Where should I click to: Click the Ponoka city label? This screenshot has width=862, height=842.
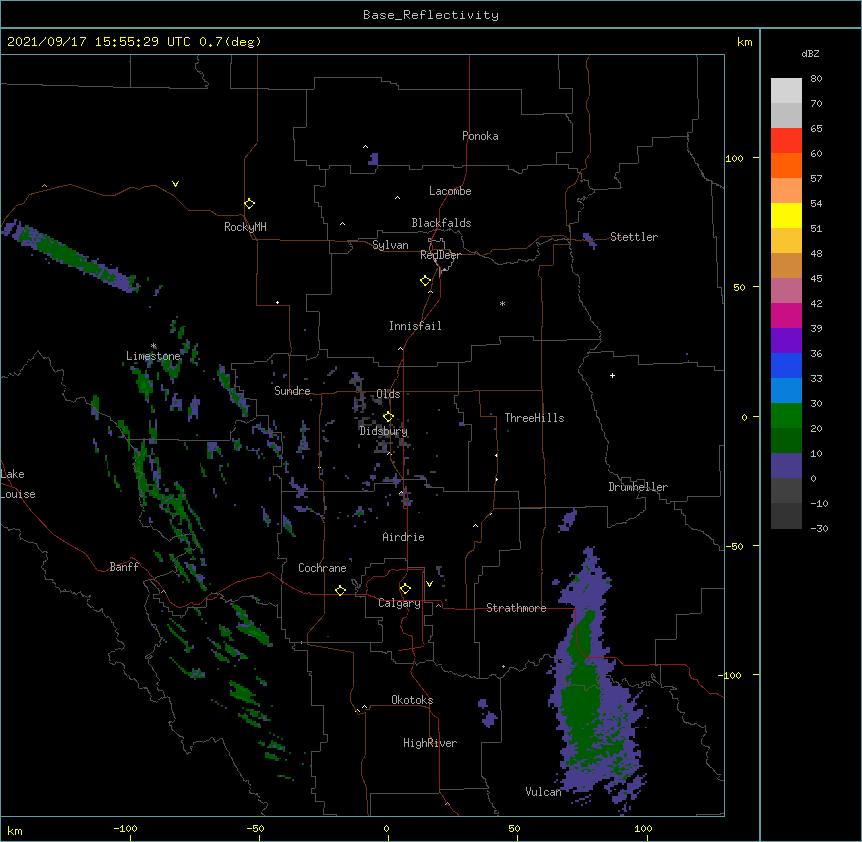coord(480,136)
